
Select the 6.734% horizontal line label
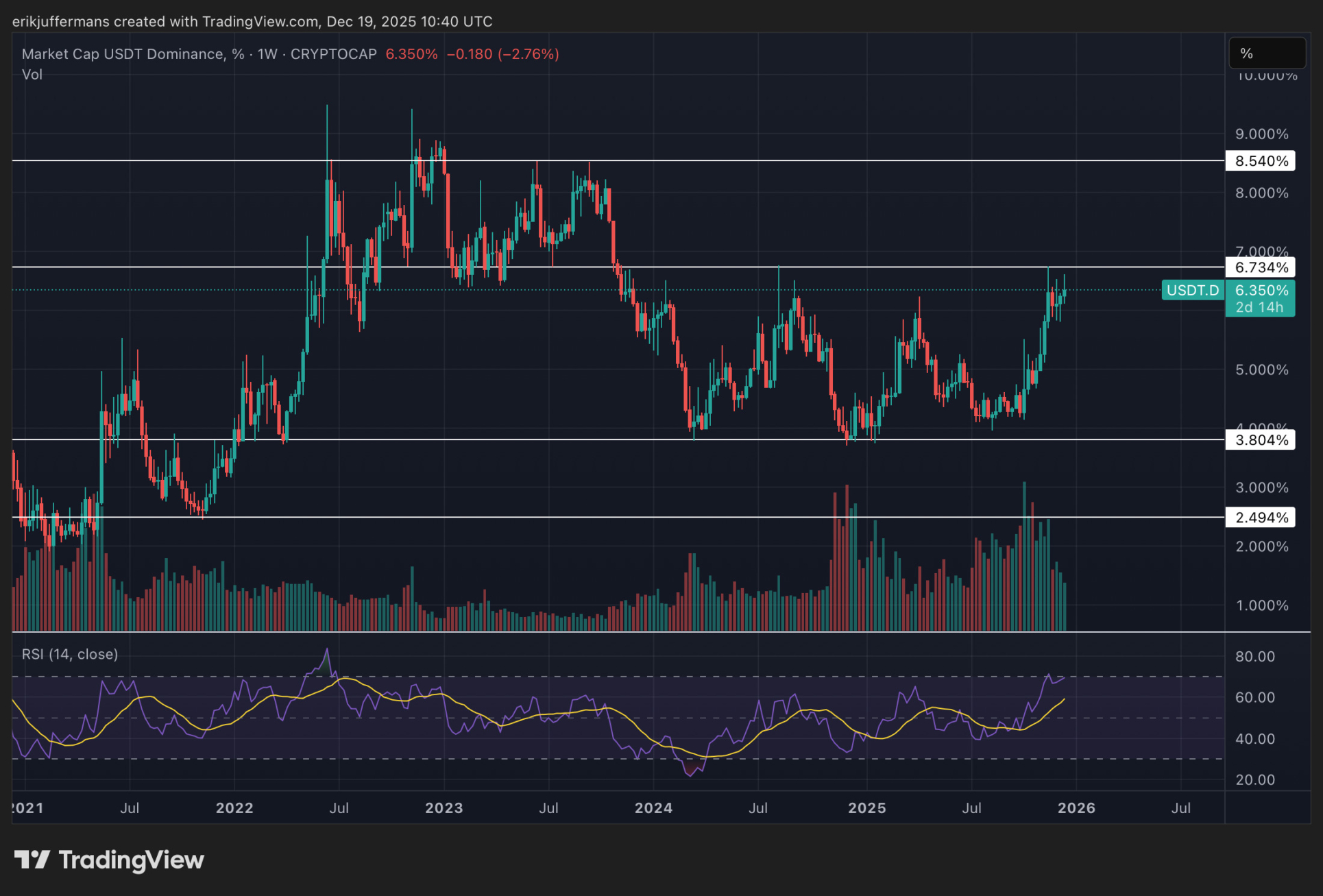coord(1260,267)
